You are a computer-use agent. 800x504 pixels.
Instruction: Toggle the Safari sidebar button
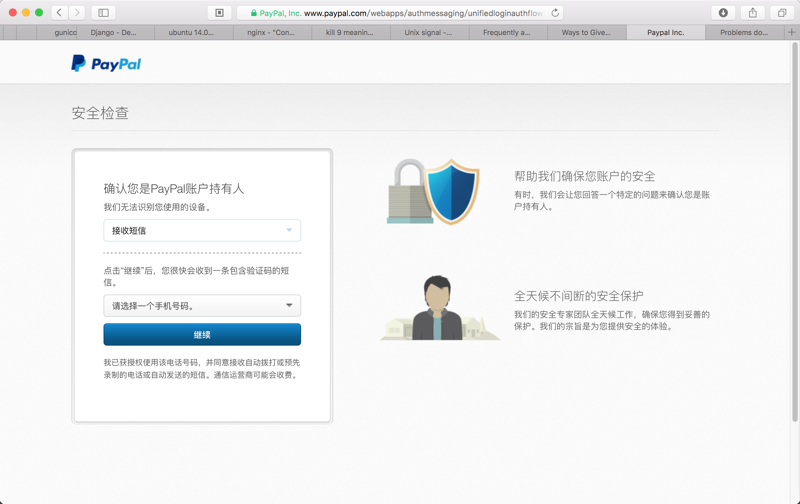[x=104, y=13]
